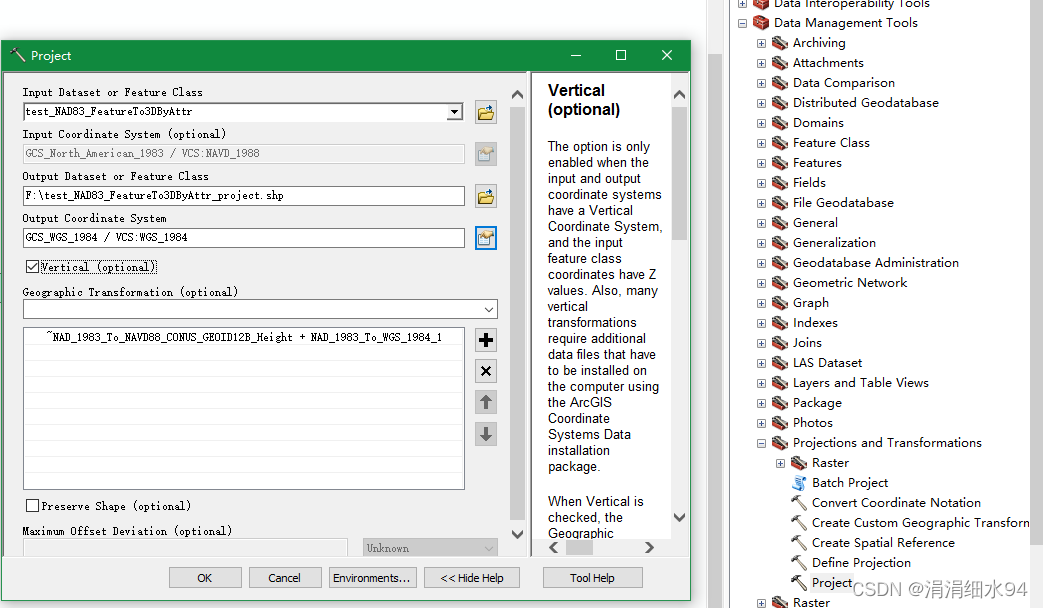Select Geodatabase Administration tree item
The height and width of the screenshot is (608, 1043).
pos(875,263)
